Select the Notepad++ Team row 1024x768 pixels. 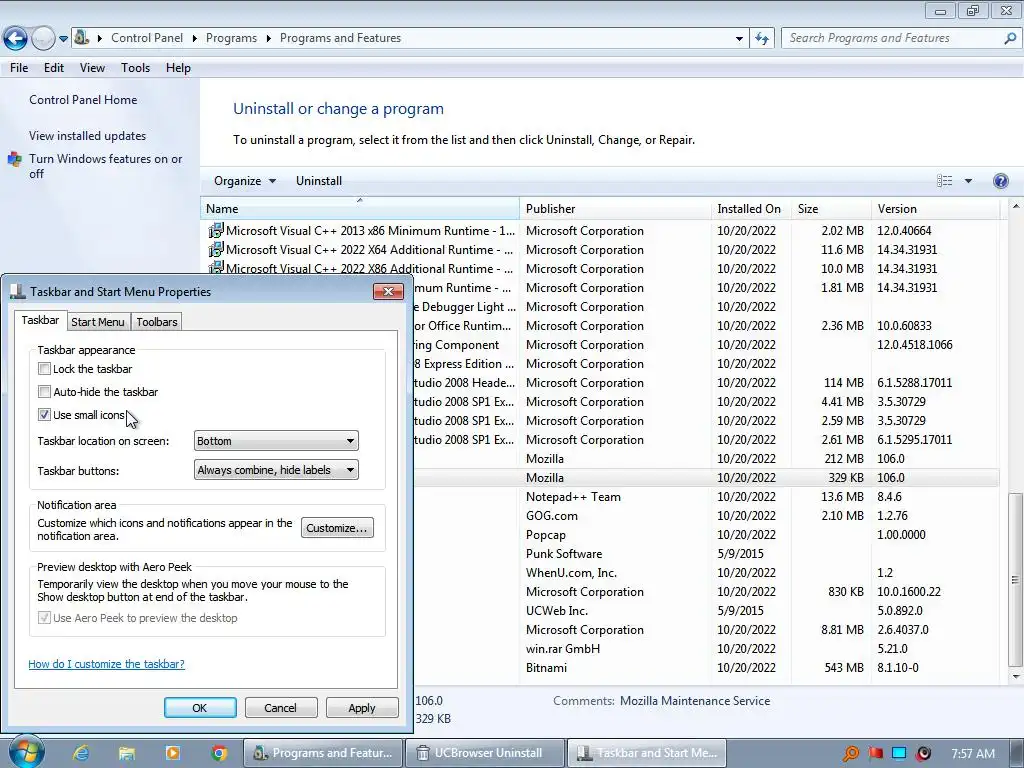705,497
